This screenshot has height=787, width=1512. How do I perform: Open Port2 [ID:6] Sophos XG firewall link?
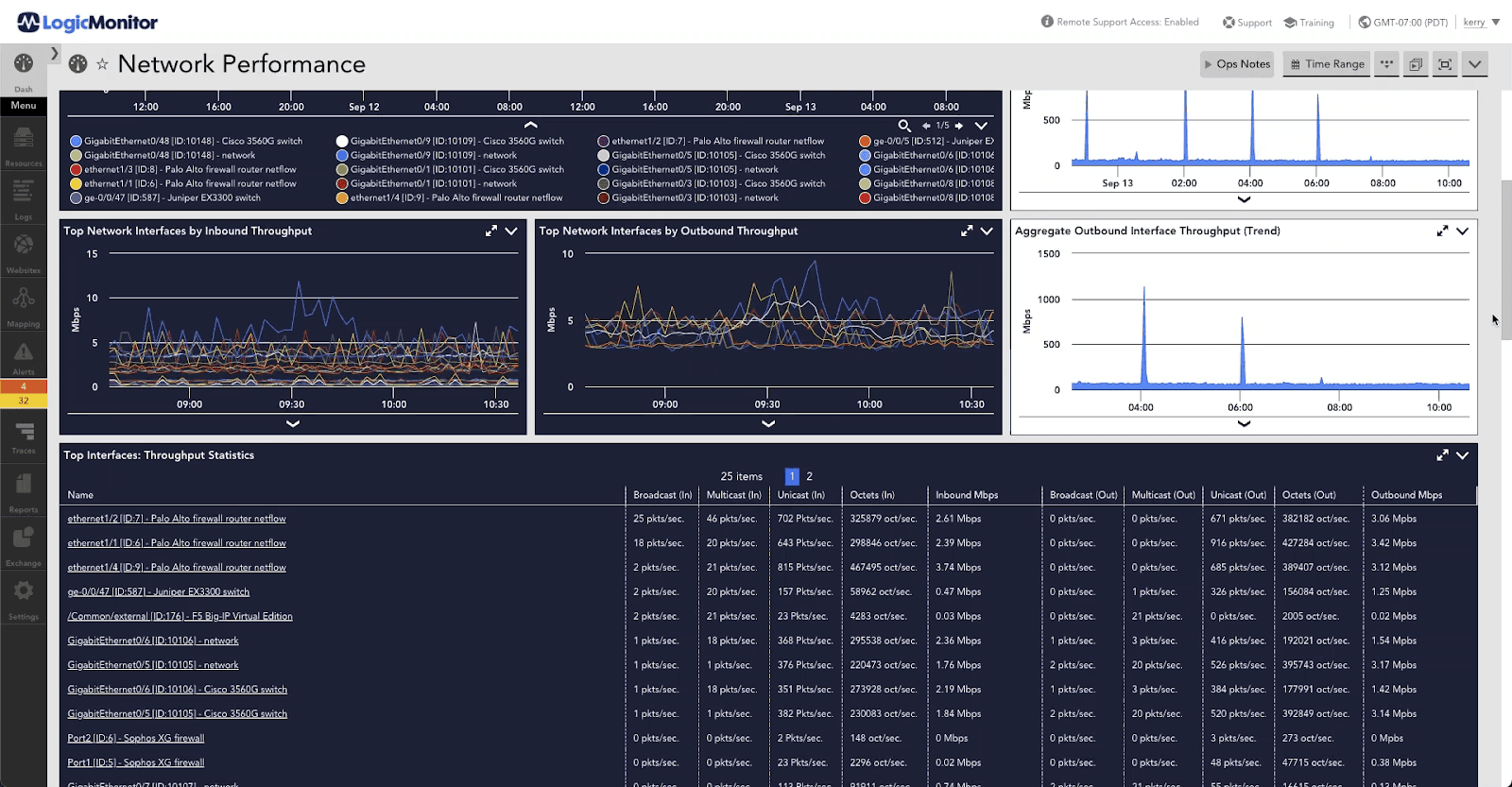pyautogui.click(x=135, y=739)
